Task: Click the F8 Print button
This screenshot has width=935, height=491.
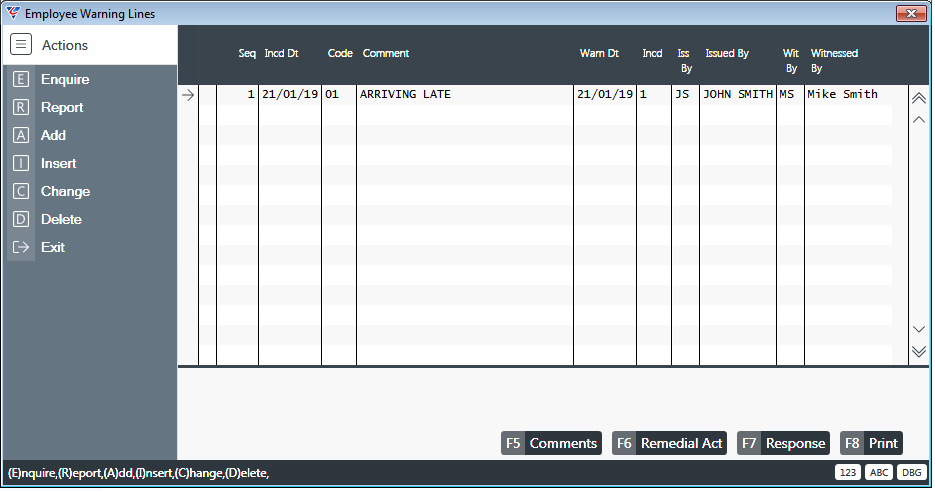Action: [871, 443]
